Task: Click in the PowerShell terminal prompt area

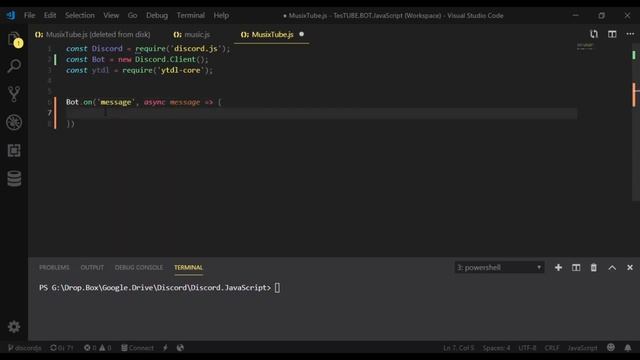Action: coord(160,288)
